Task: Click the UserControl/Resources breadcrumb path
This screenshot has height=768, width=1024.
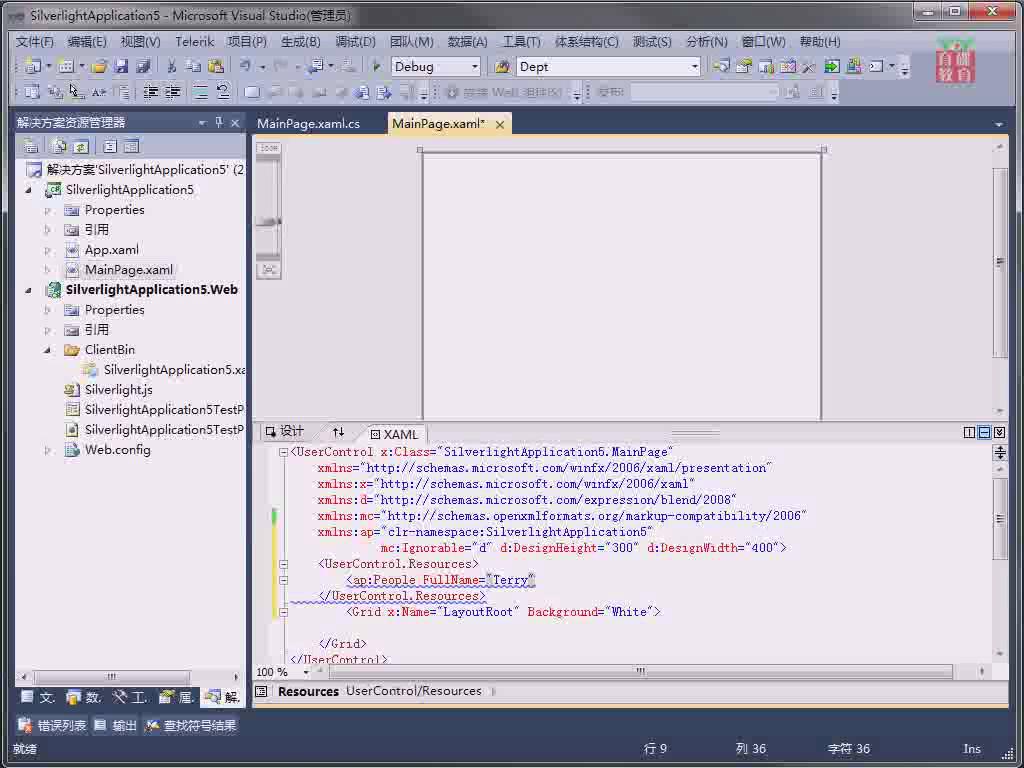Action: 413,691
